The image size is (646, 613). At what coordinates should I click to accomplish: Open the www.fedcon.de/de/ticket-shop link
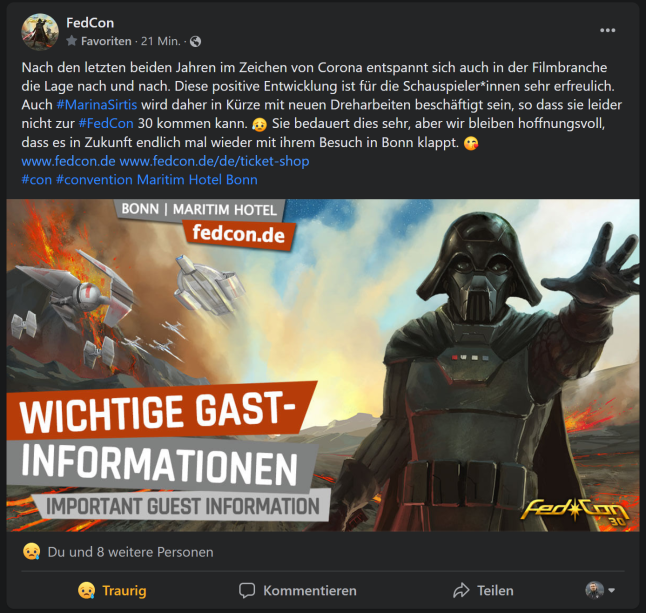(x=214, y=161)
